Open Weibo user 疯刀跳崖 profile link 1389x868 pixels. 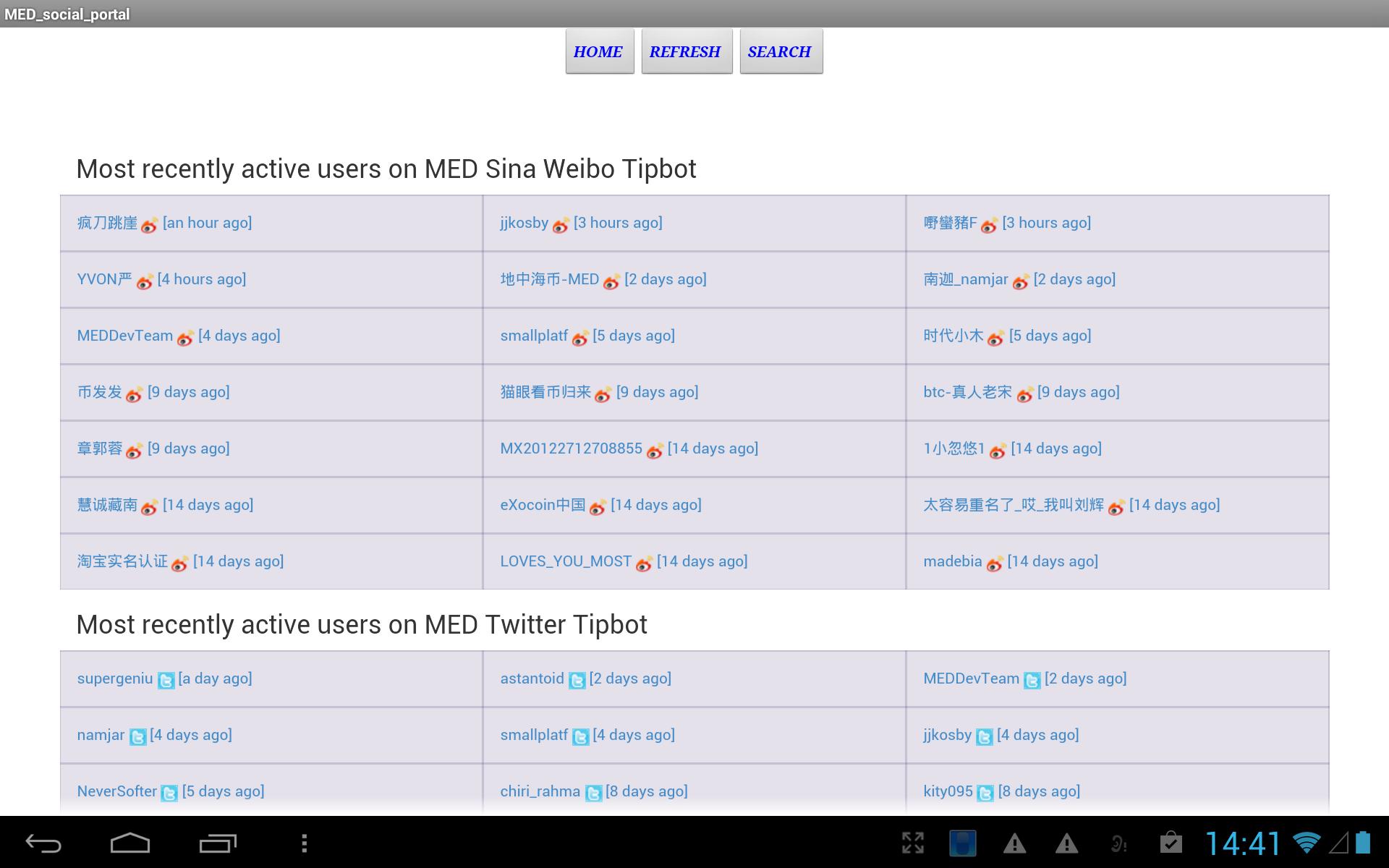pyautogui.click(x=107, y=223)
